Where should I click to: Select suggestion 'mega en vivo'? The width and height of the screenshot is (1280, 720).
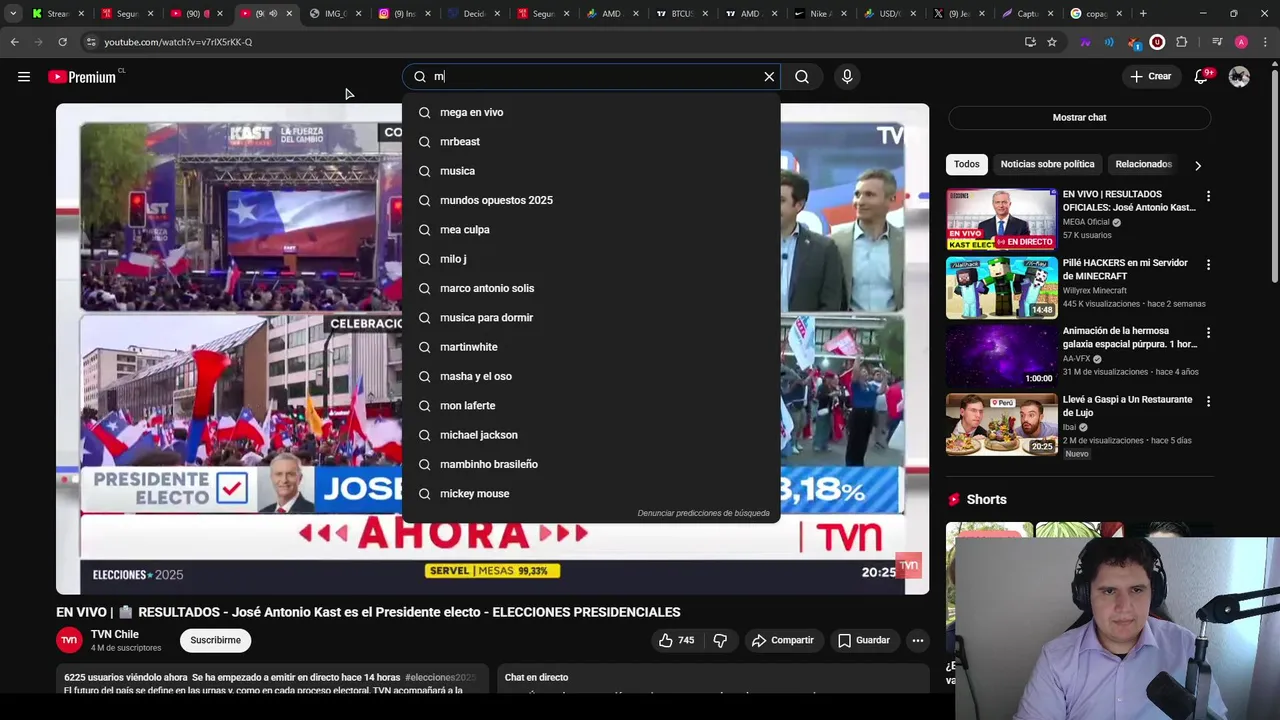591,113
